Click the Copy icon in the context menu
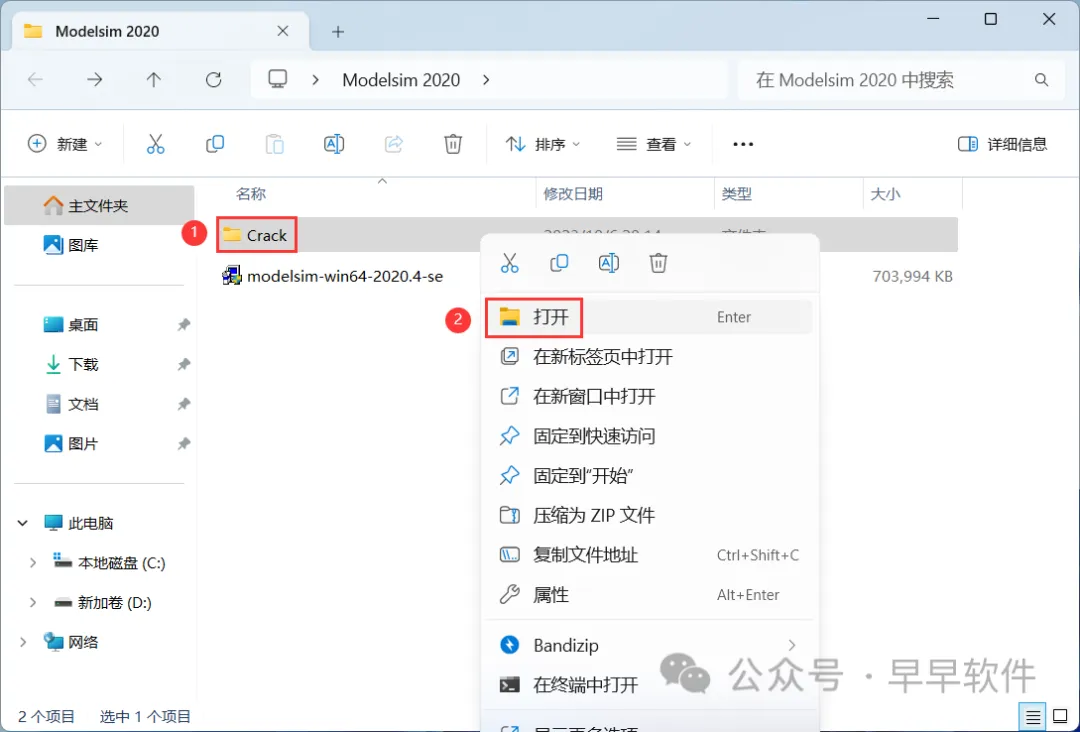This screenshot has height=732, width=1080. tap(559, 263)
